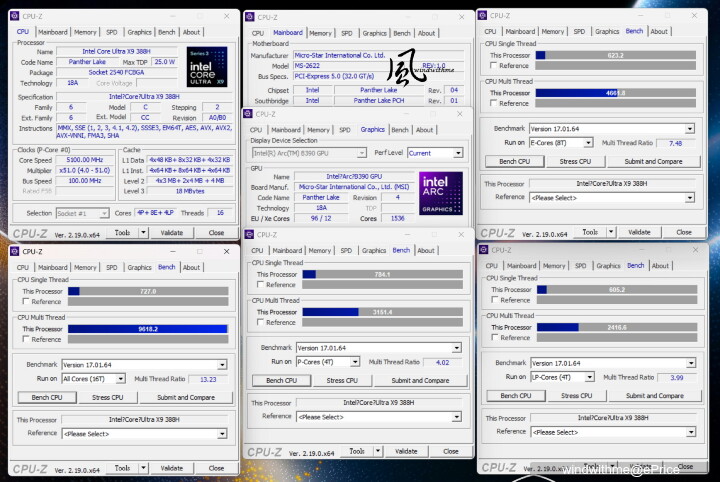720x482 pixels.
Task: Click the CPU-Z title icon of the LP-Cores bench window
Action: (483, 250)
